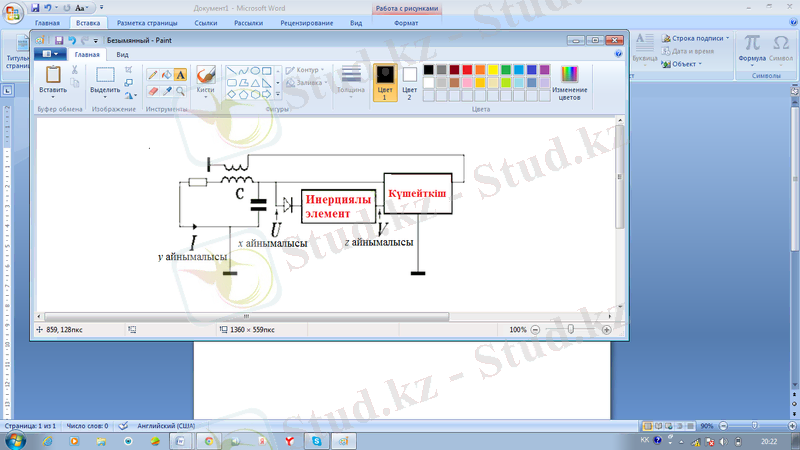Select the Text tool in Paint

180,75
